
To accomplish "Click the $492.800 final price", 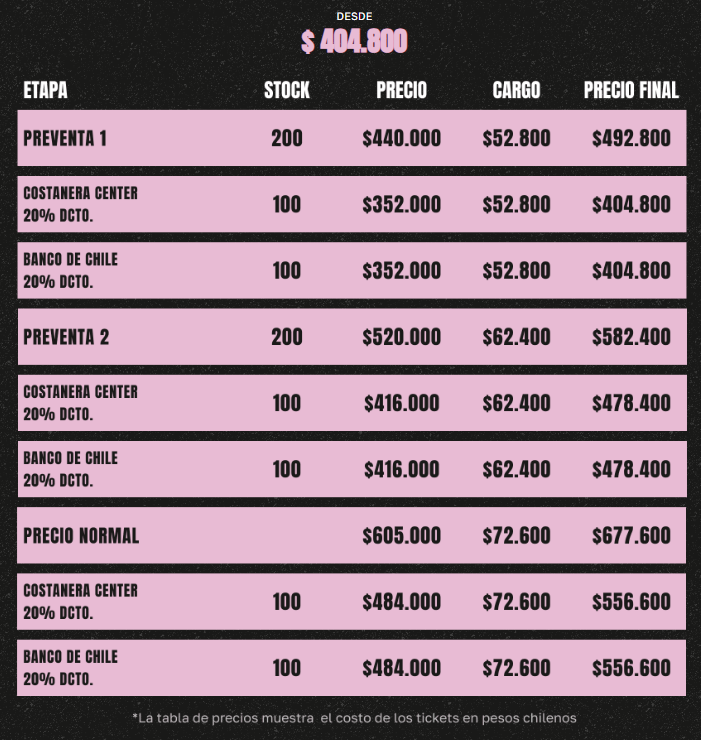I will point(631,138).
